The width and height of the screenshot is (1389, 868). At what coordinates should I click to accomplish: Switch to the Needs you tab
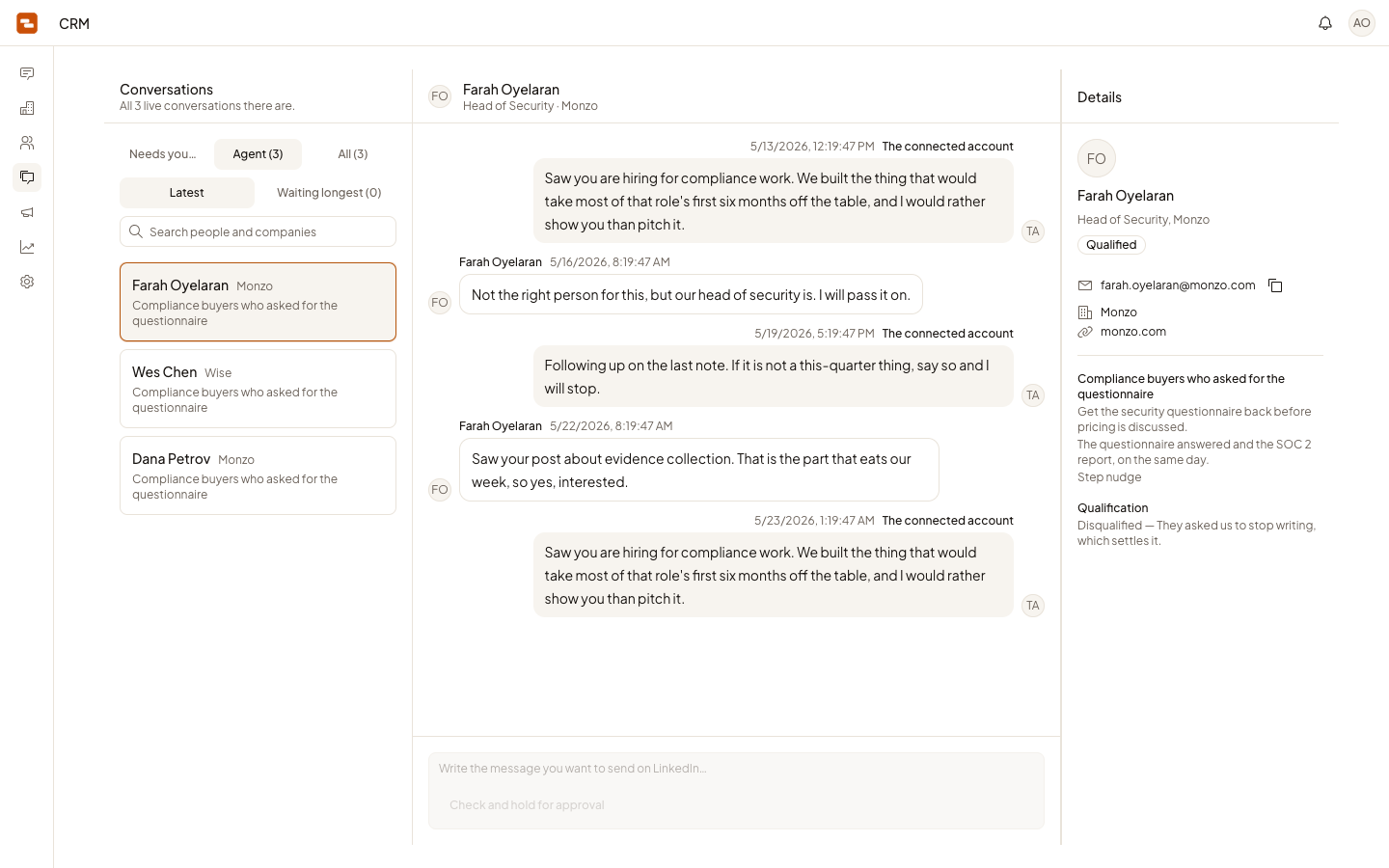[x=162, y=154]
